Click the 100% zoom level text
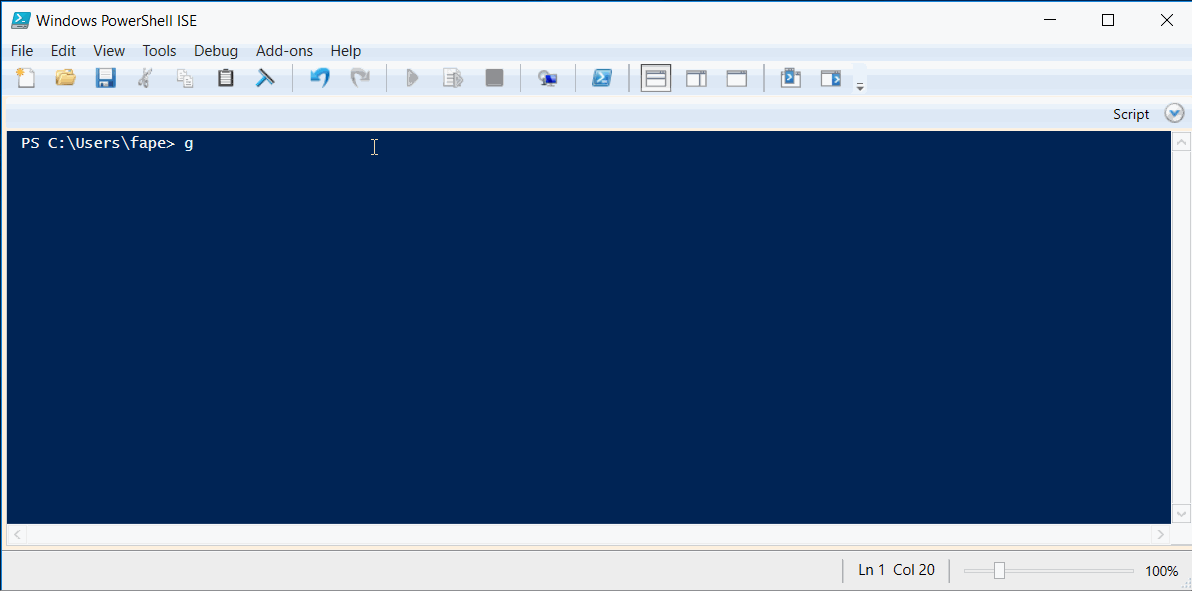Image resolution: width=1192 pixels, height=591 pixels. (1162, 570)
